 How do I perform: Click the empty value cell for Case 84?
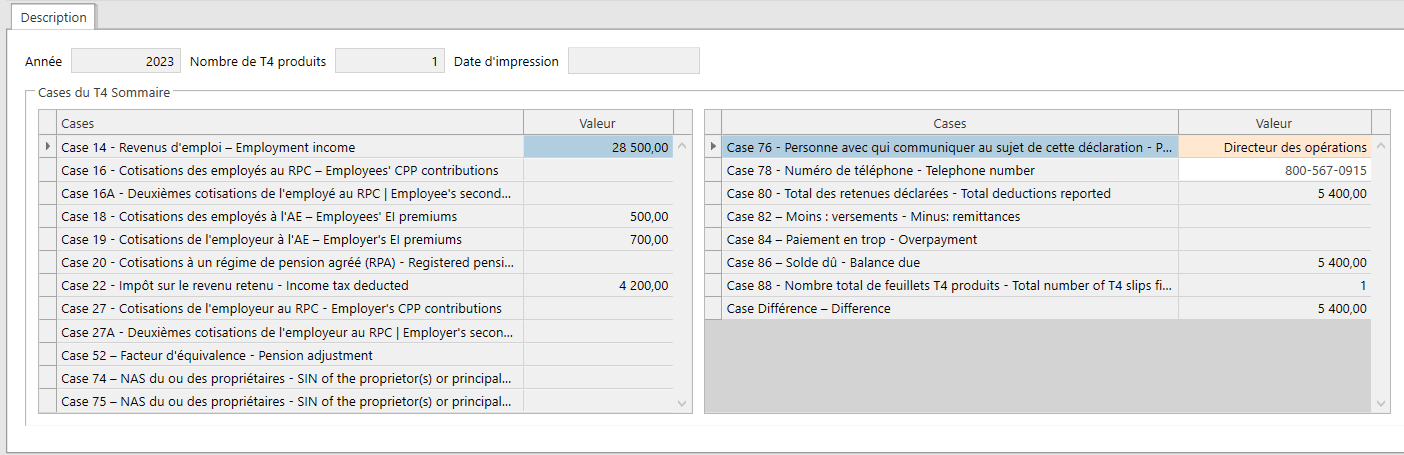click(x=1274, y=239)
